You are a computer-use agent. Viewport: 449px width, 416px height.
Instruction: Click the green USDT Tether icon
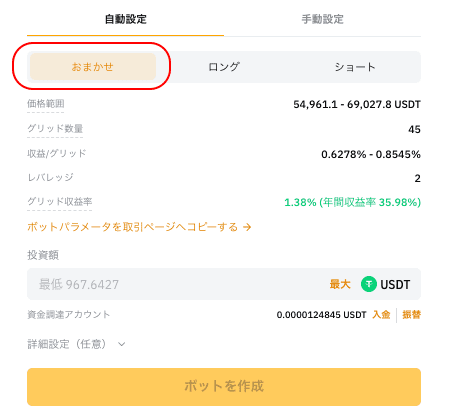pos(369,284)
